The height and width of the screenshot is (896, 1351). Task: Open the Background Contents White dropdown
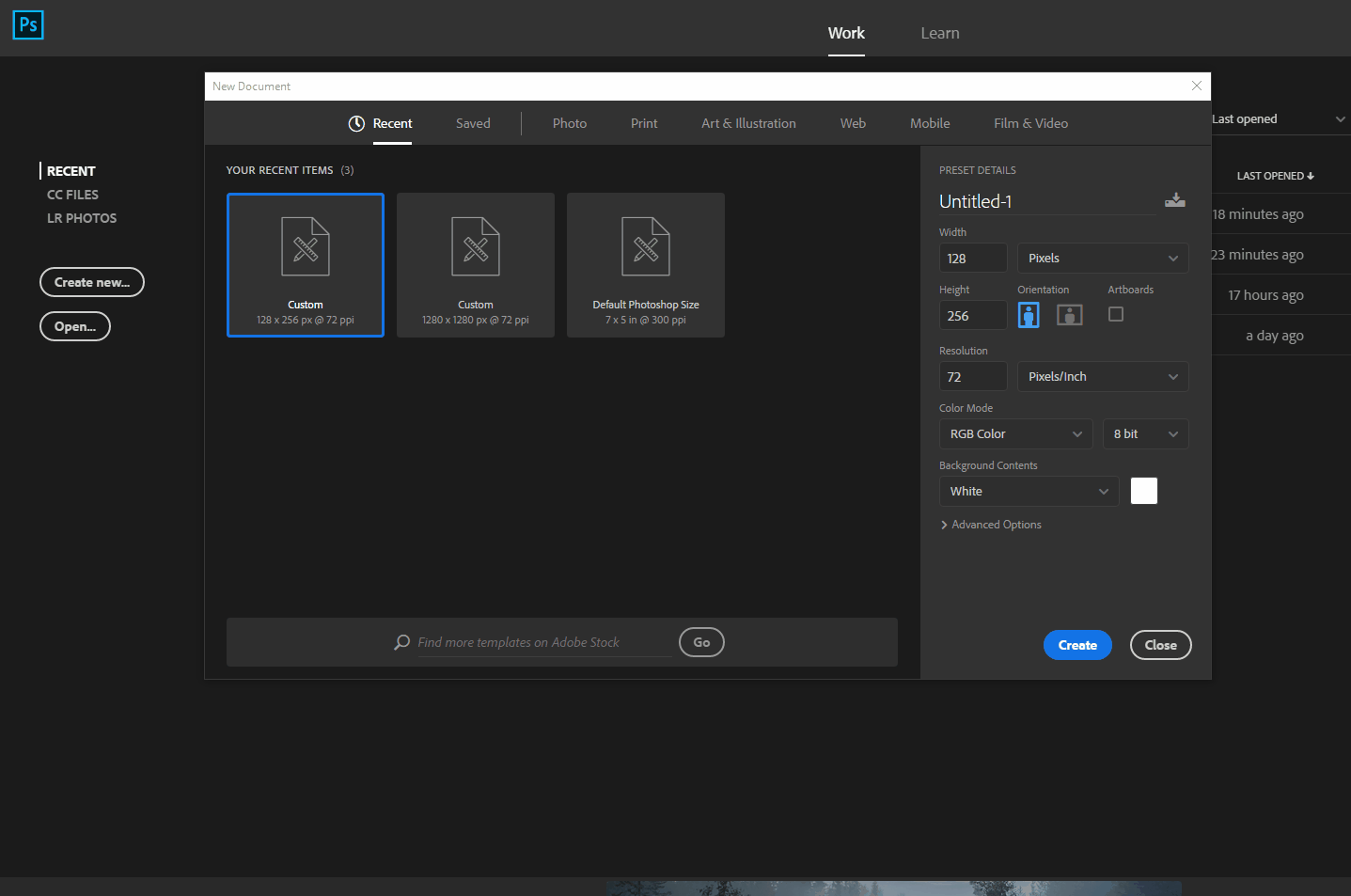click(1029, 491)
